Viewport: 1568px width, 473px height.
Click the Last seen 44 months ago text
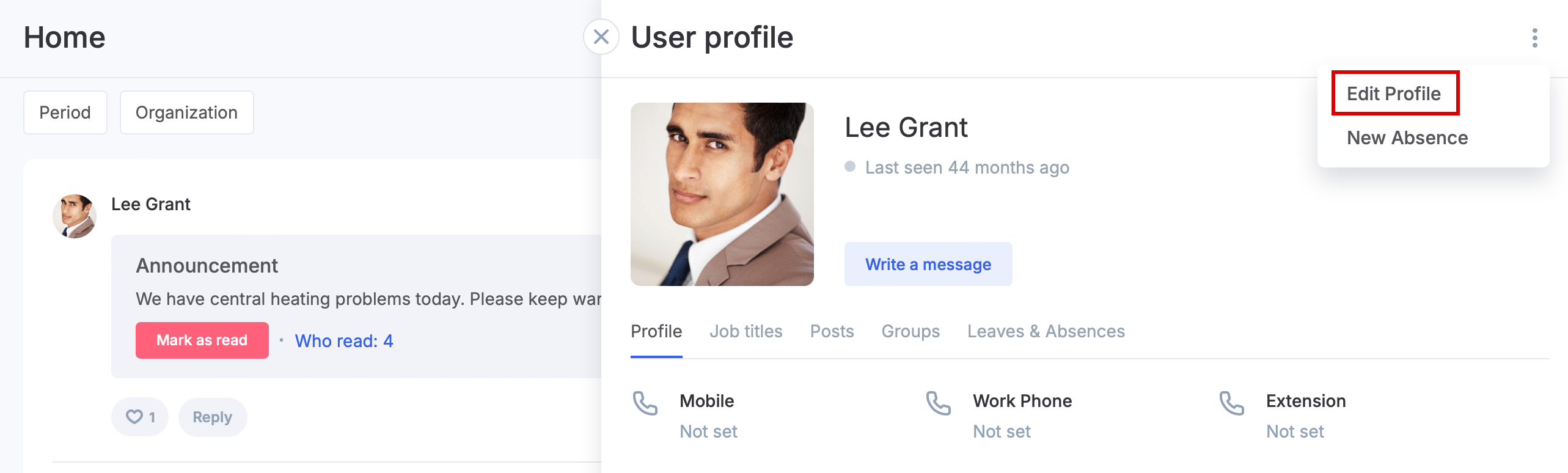967,167
